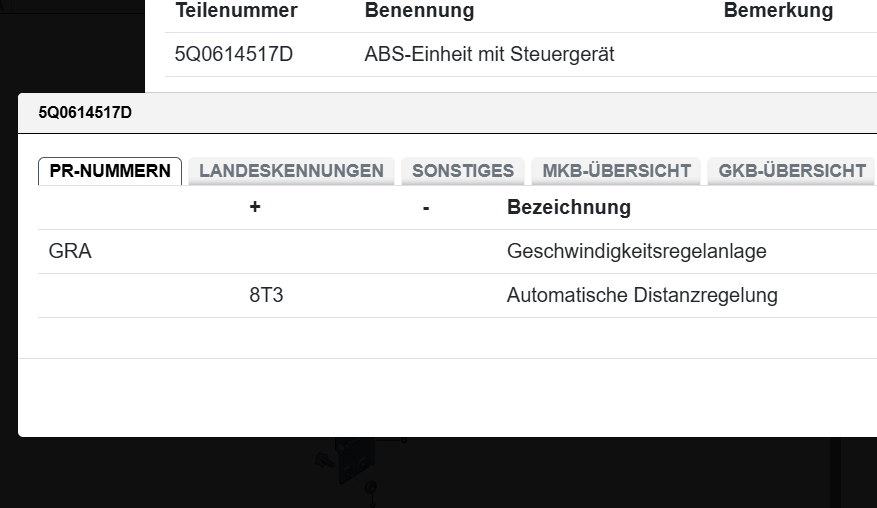Select the GRA row label
The height and width of the screenshot is (508, 877).
point(70,252)
